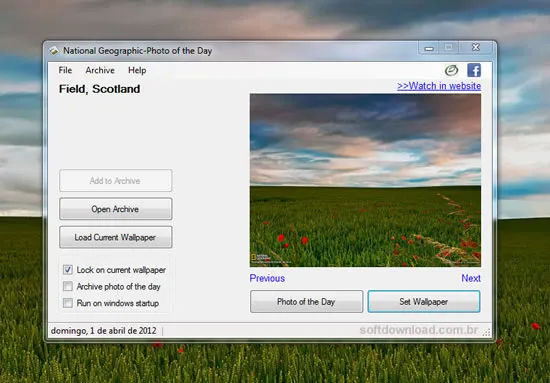Go to the Next photo

pyautogui.click(x=471, y=278)
